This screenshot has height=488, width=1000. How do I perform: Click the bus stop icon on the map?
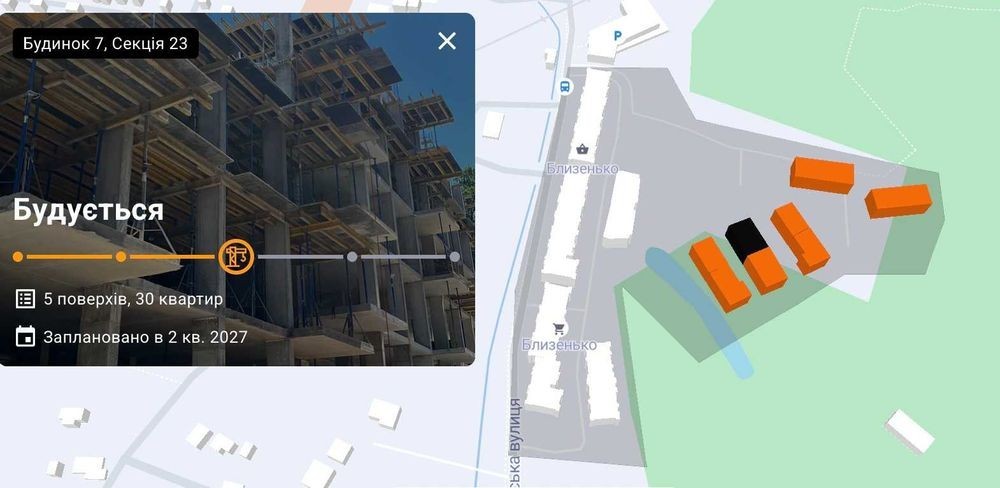[x=565, y=87]
